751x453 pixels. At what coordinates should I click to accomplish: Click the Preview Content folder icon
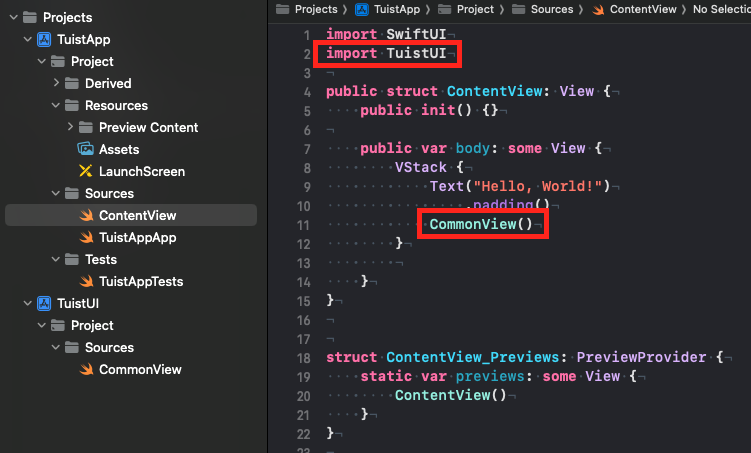click(86, 127)
